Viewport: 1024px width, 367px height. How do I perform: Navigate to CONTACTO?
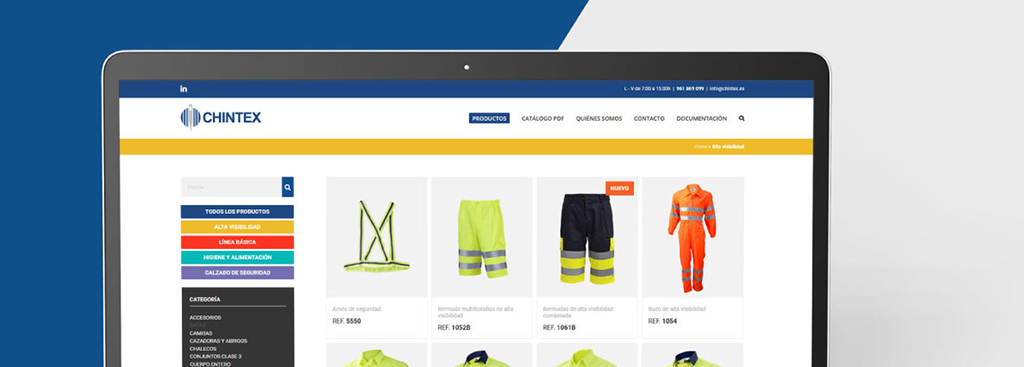(x=649, y=118)
